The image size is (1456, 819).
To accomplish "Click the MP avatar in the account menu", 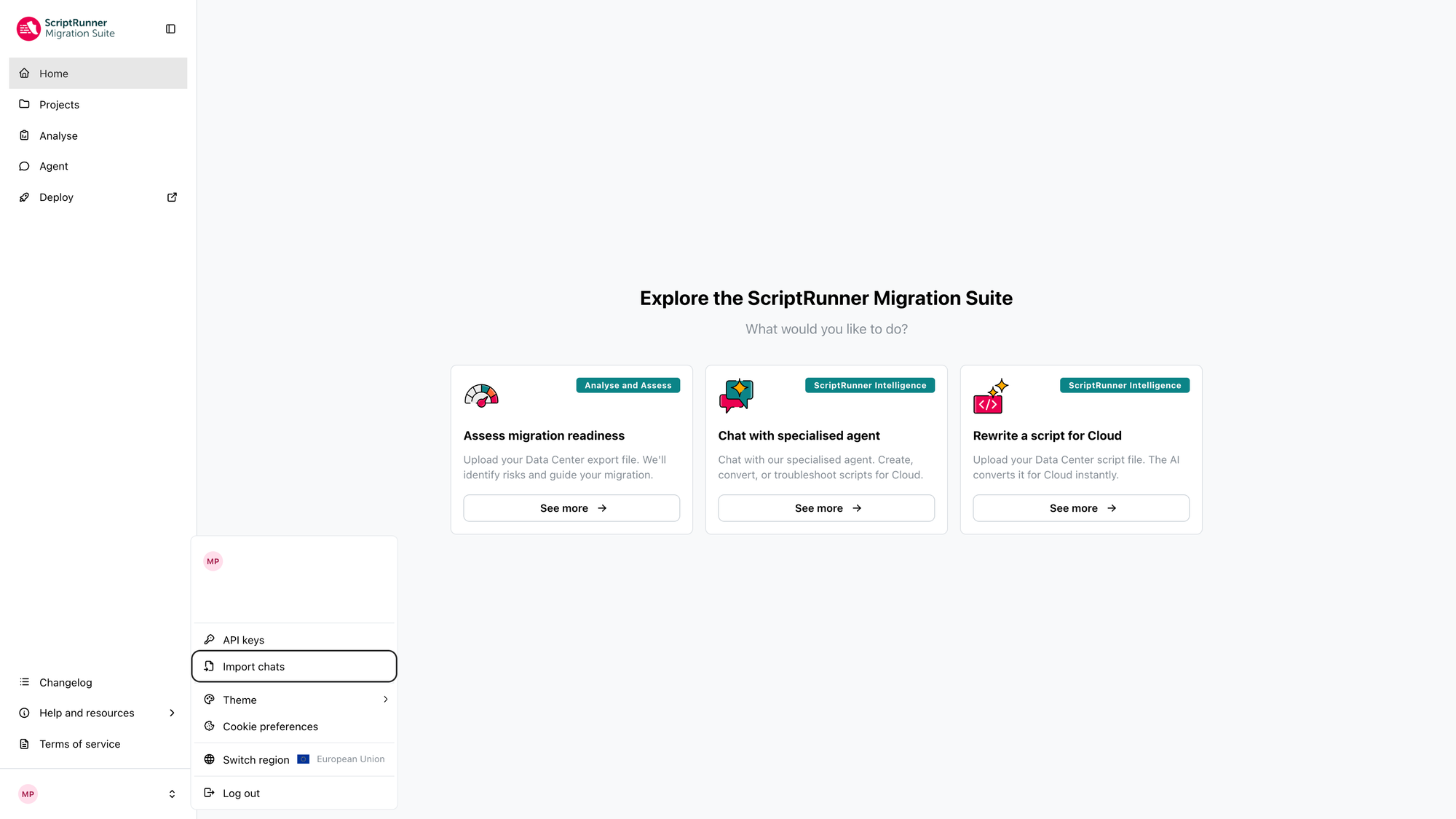I will click(213, 561).
